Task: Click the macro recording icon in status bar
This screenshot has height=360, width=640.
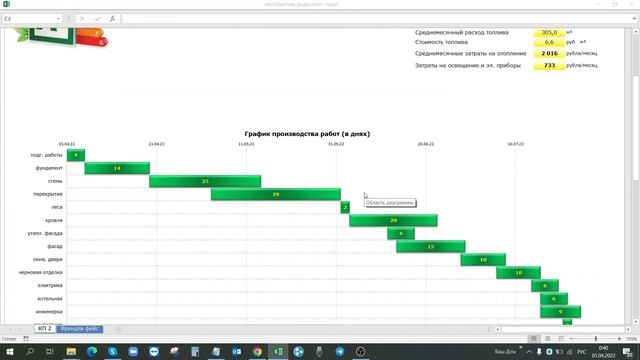Action: coord(26,339)
